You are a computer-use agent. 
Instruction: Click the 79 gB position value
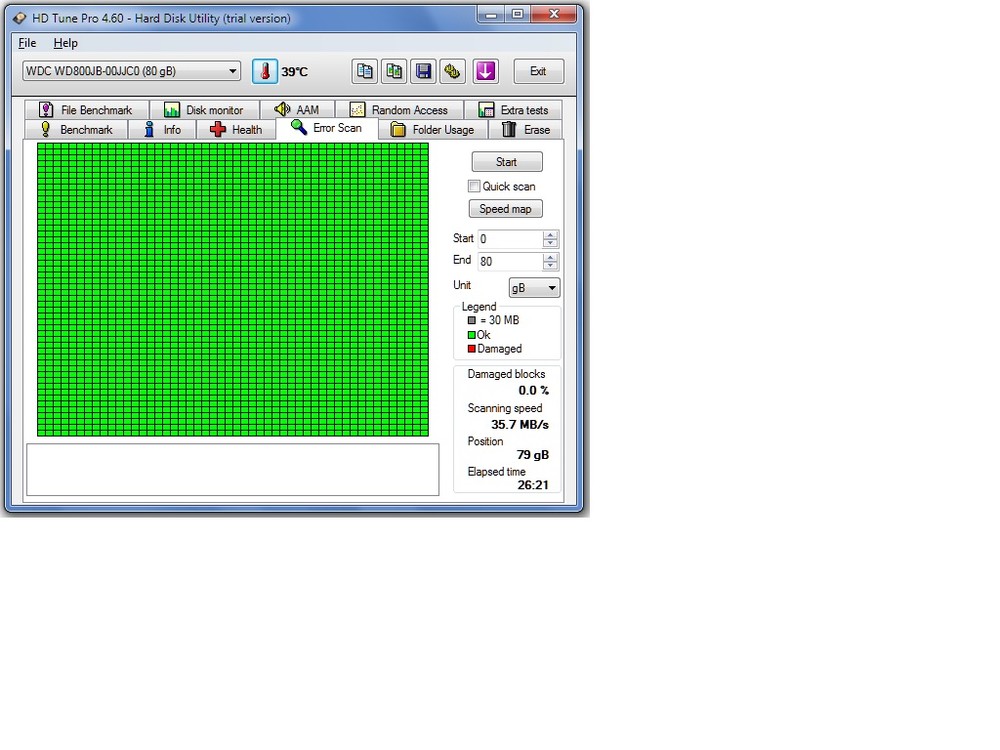click(x=533, y=455)
